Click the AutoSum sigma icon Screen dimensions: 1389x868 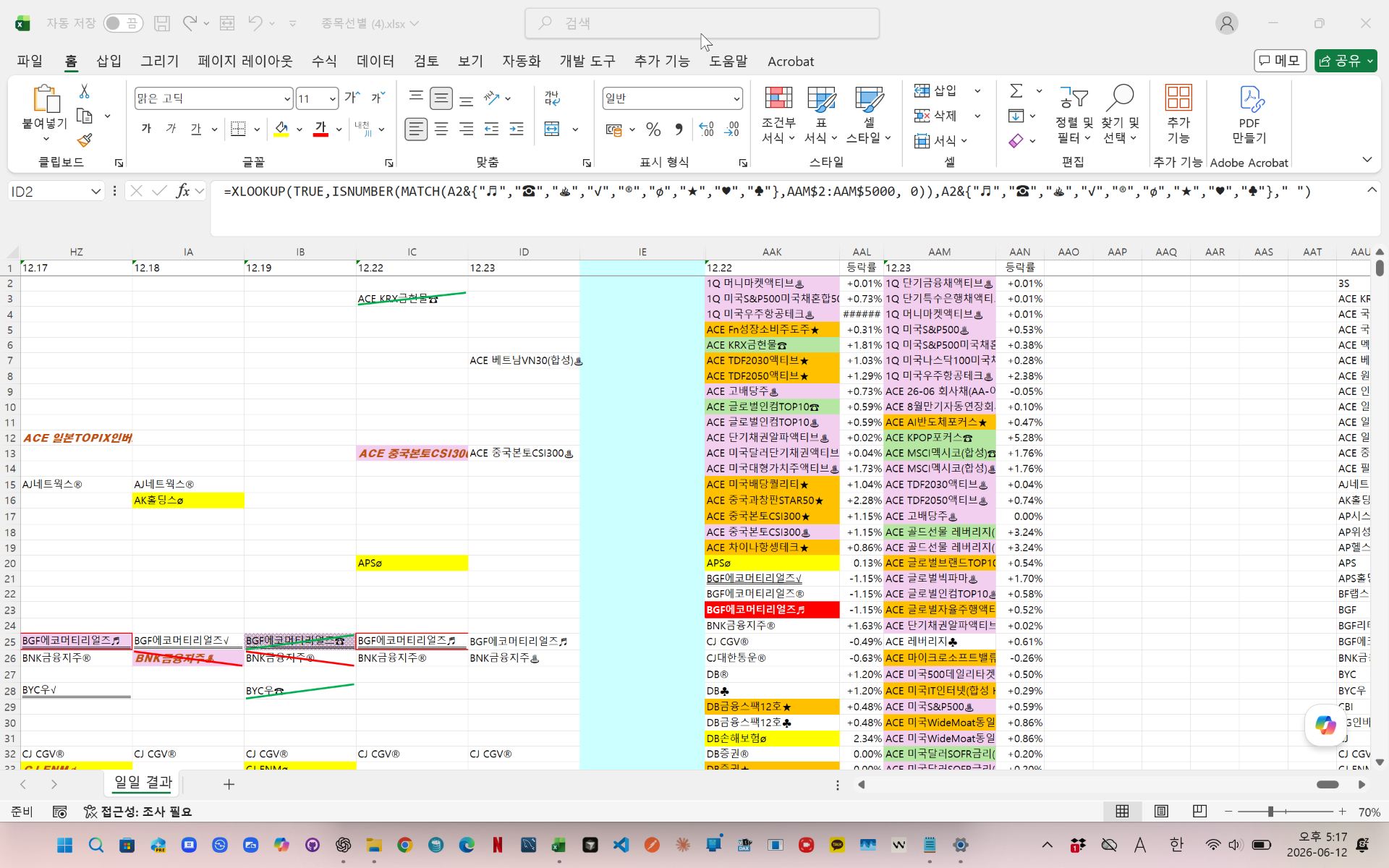coord(1016,91)
